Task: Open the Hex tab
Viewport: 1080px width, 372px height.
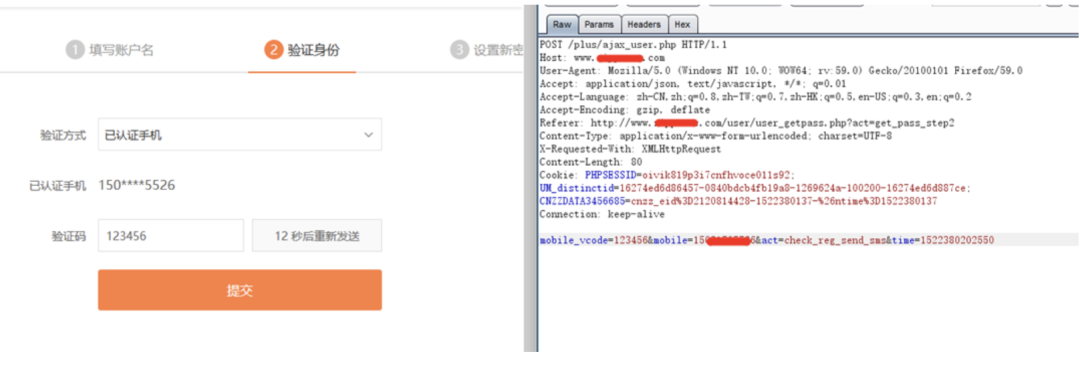Action: tap(683, 24)
